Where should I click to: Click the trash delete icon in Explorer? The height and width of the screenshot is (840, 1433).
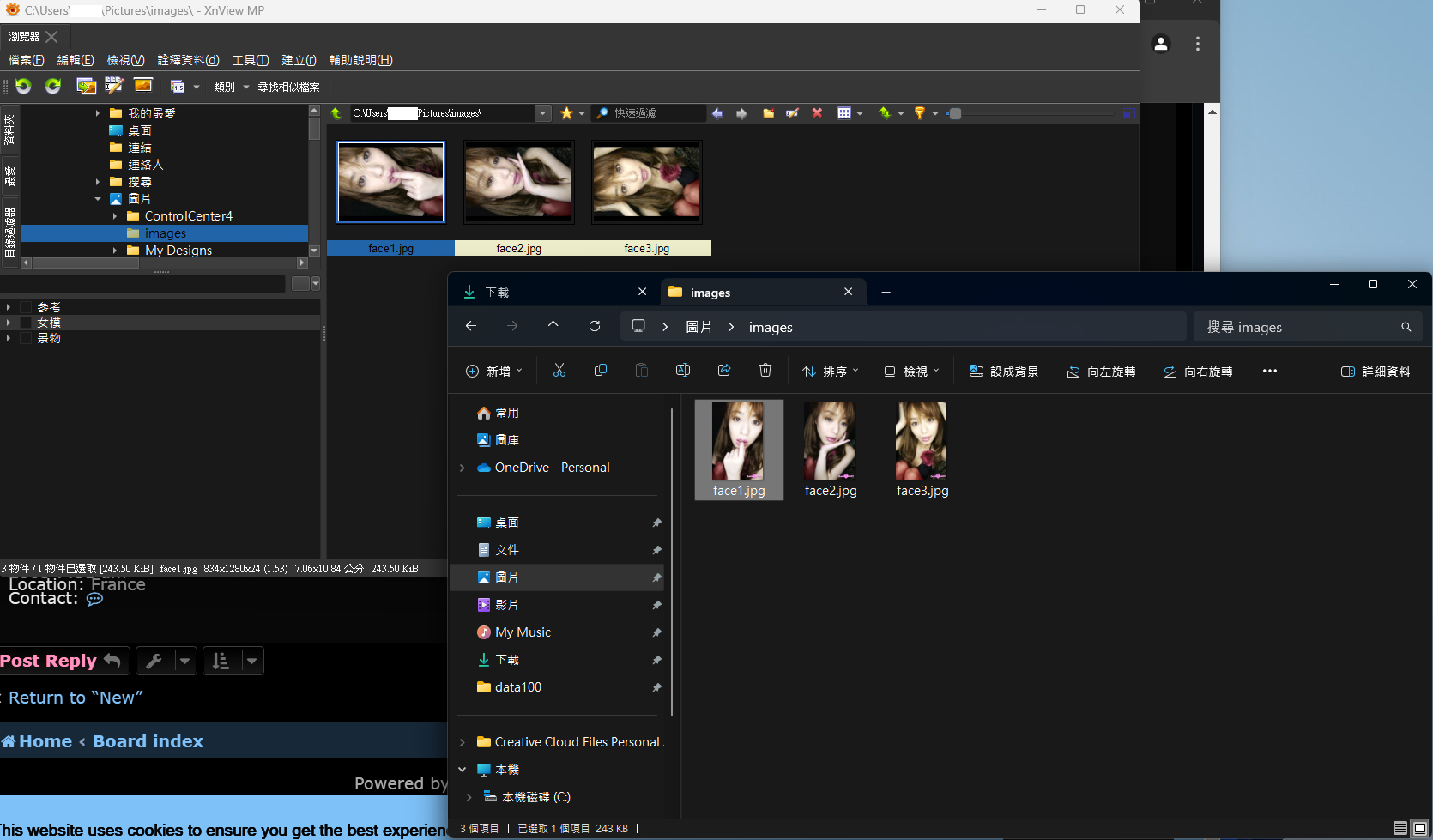765,371
